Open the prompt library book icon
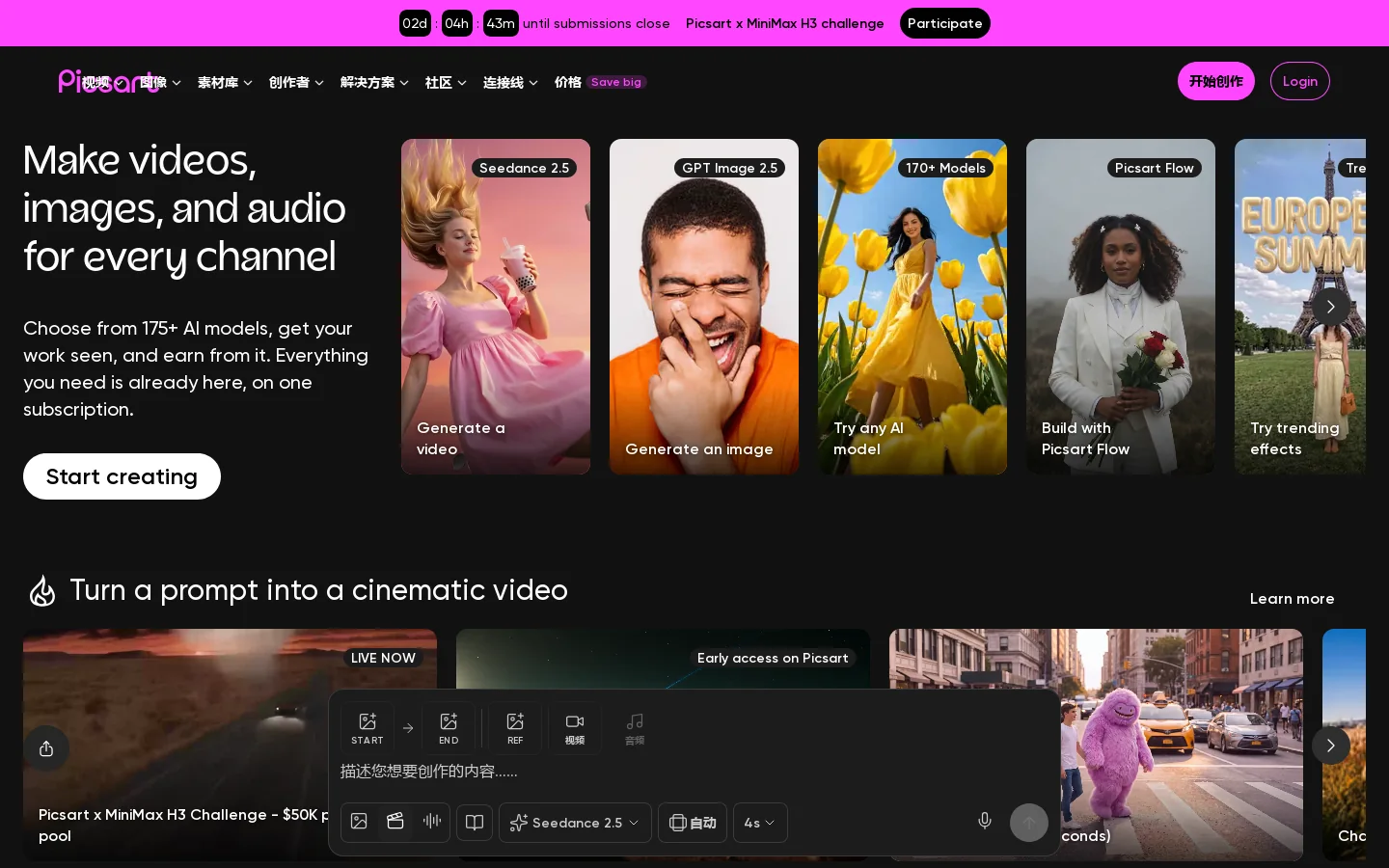This screenshot has height=868, width=1389. 475,823
